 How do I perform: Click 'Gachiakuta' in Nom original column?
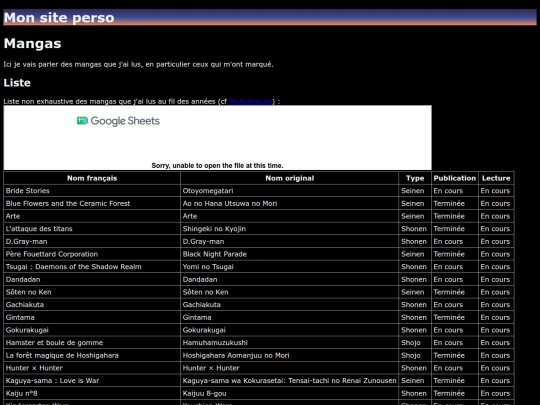point(289,305)
